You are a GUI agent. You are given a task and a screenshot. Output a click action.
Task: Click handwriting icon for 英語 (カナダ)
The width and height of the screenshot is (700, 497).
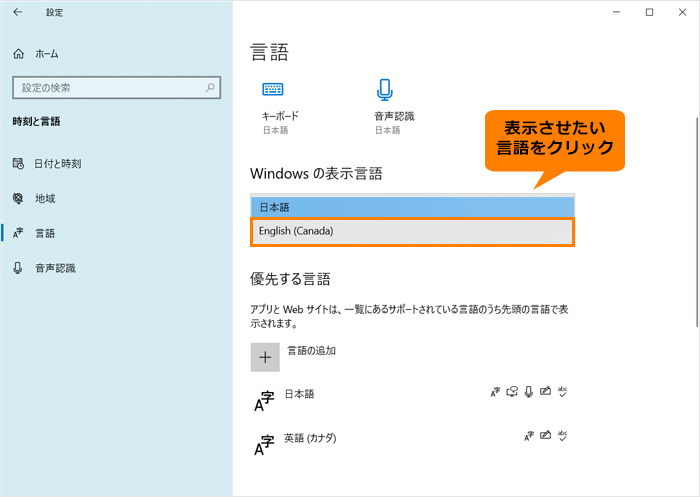[545, 434]
